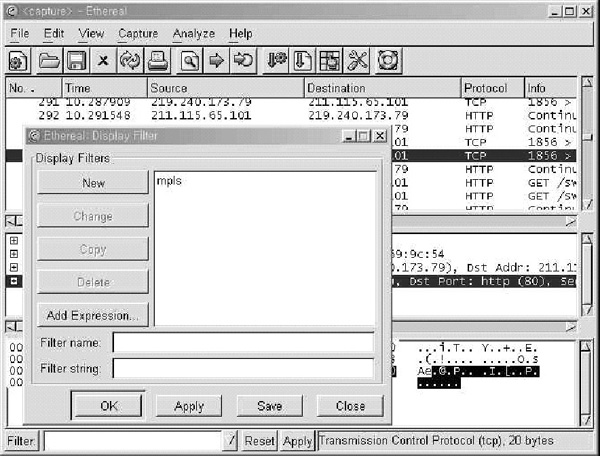The width and height of the screenshot is (600, 456).
Task: Click protocol tree scrollbar down arrow
Action: [x=587, y=309]
